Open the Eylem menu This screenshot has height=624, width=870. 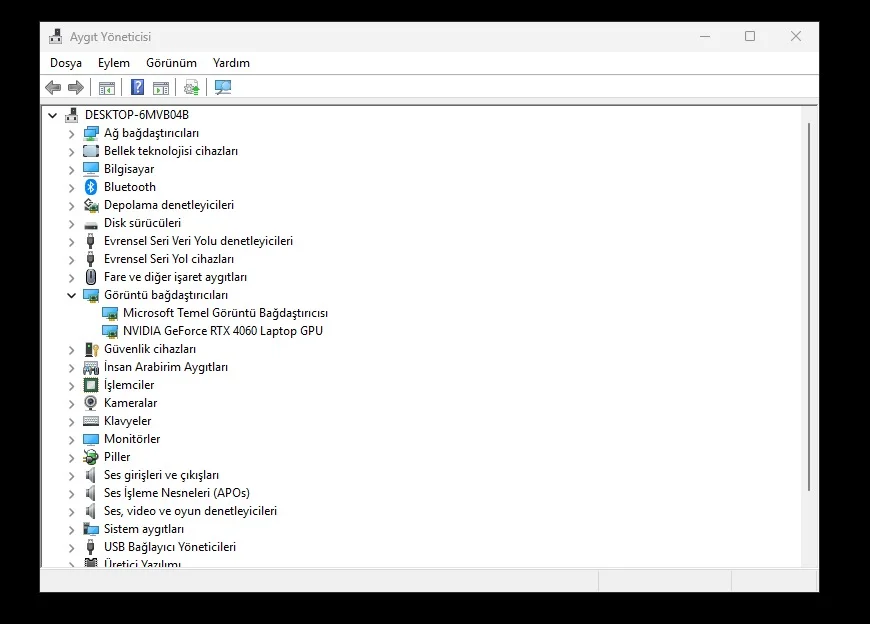coord(114,63)
